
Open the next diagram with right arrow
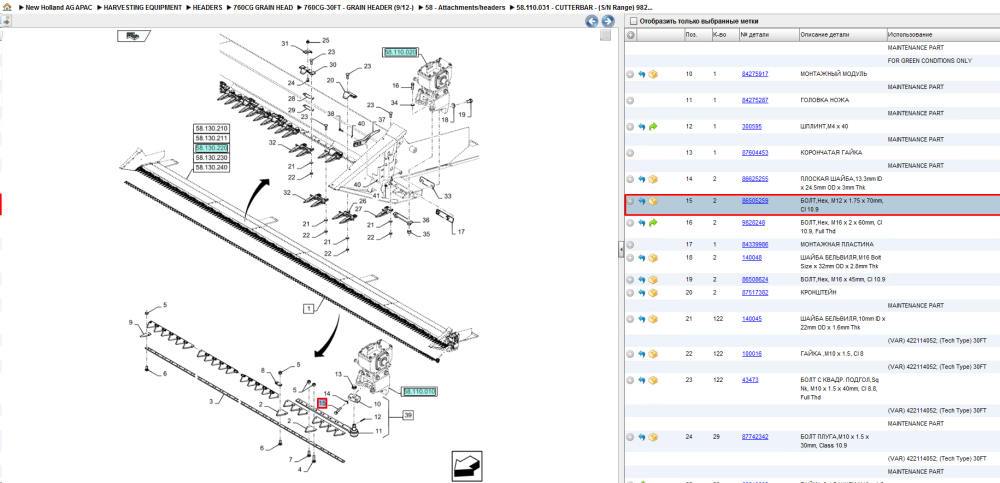click(608, 21)
